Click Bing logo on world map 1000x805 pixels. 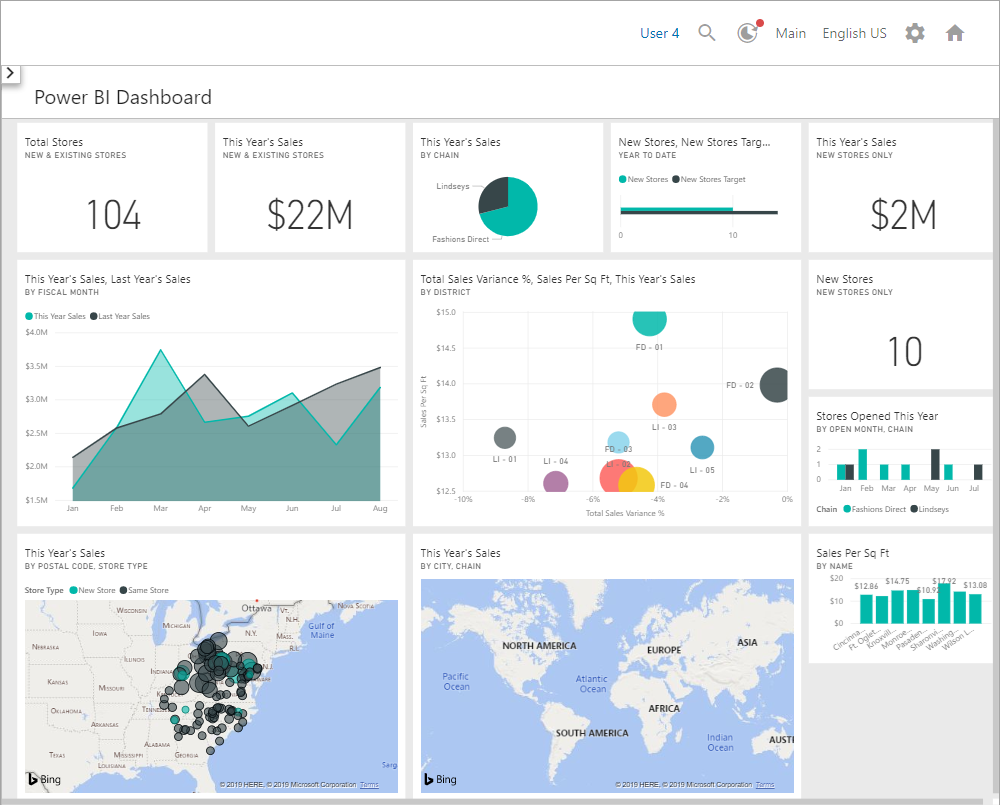[x=440, y=779]
